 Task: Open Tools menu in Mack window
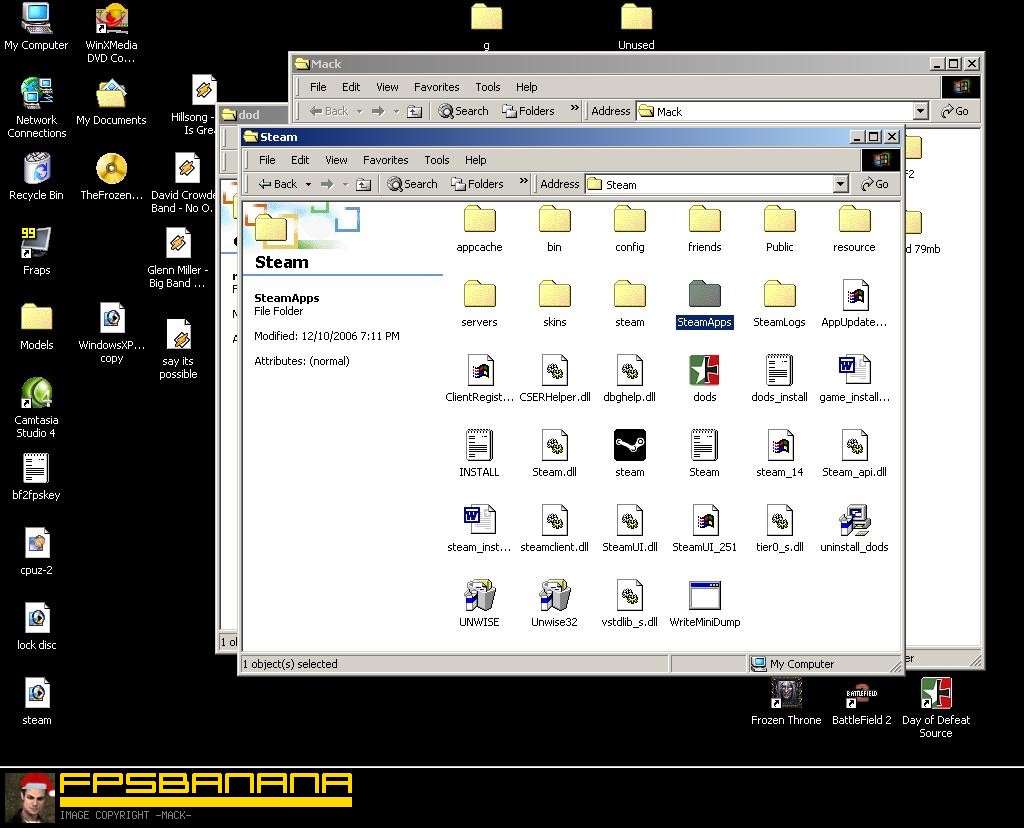[x=487, y=87]
